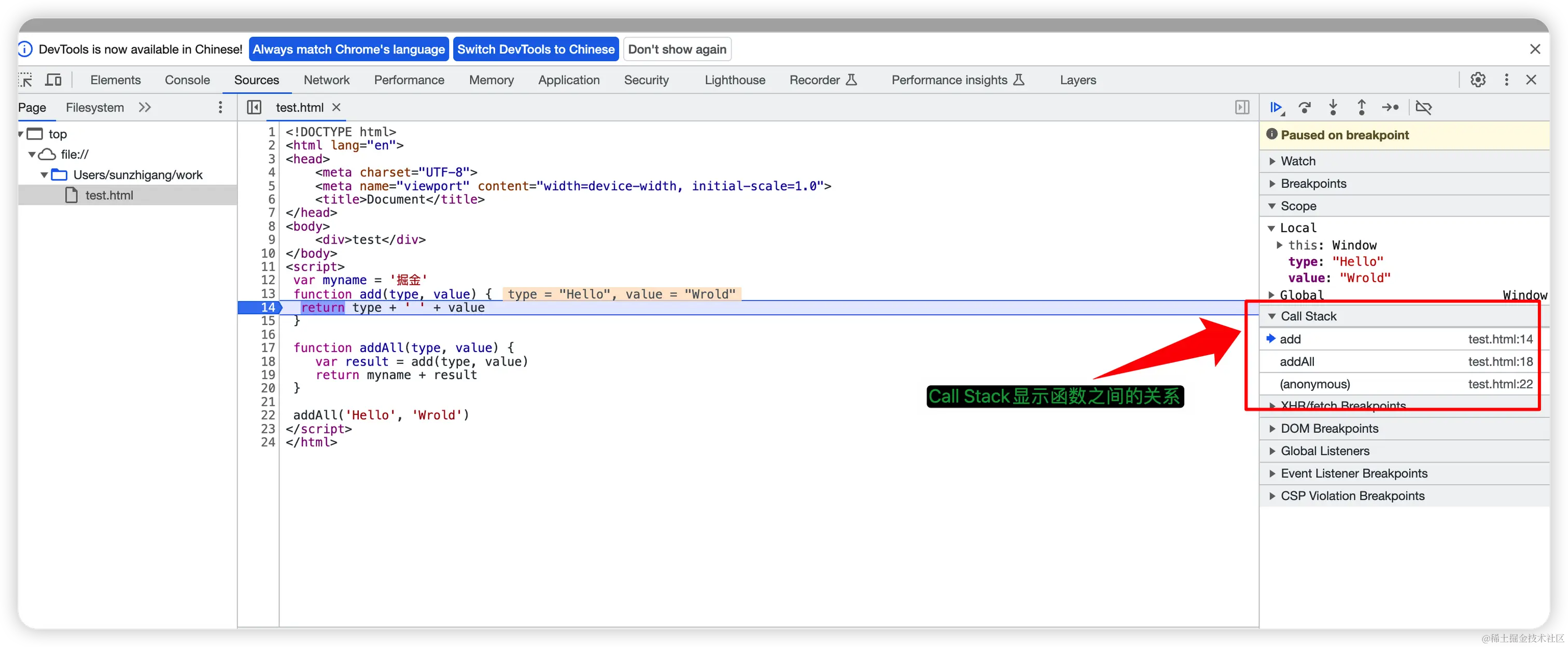Image resolution: width=1568 pixels, height=647 pixels.
Task: Click the Step button
Action: coord(1390,108)
